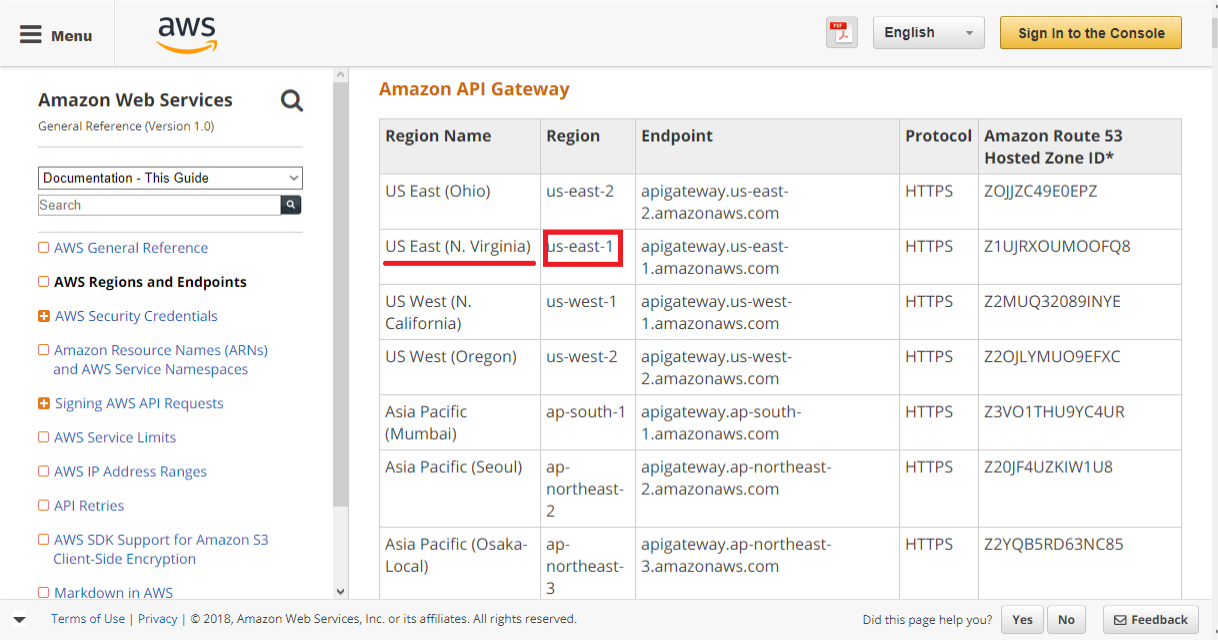This screenshot has height=640, width=1218.
Task: Open the Feedback button
Action: click(x=1150, y=620)
